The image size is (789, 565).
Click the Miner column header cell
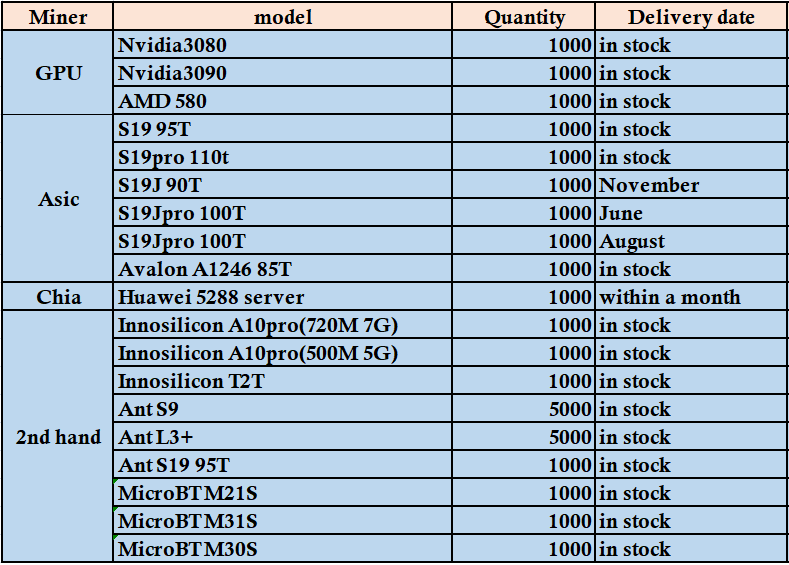tap(57, 17)
